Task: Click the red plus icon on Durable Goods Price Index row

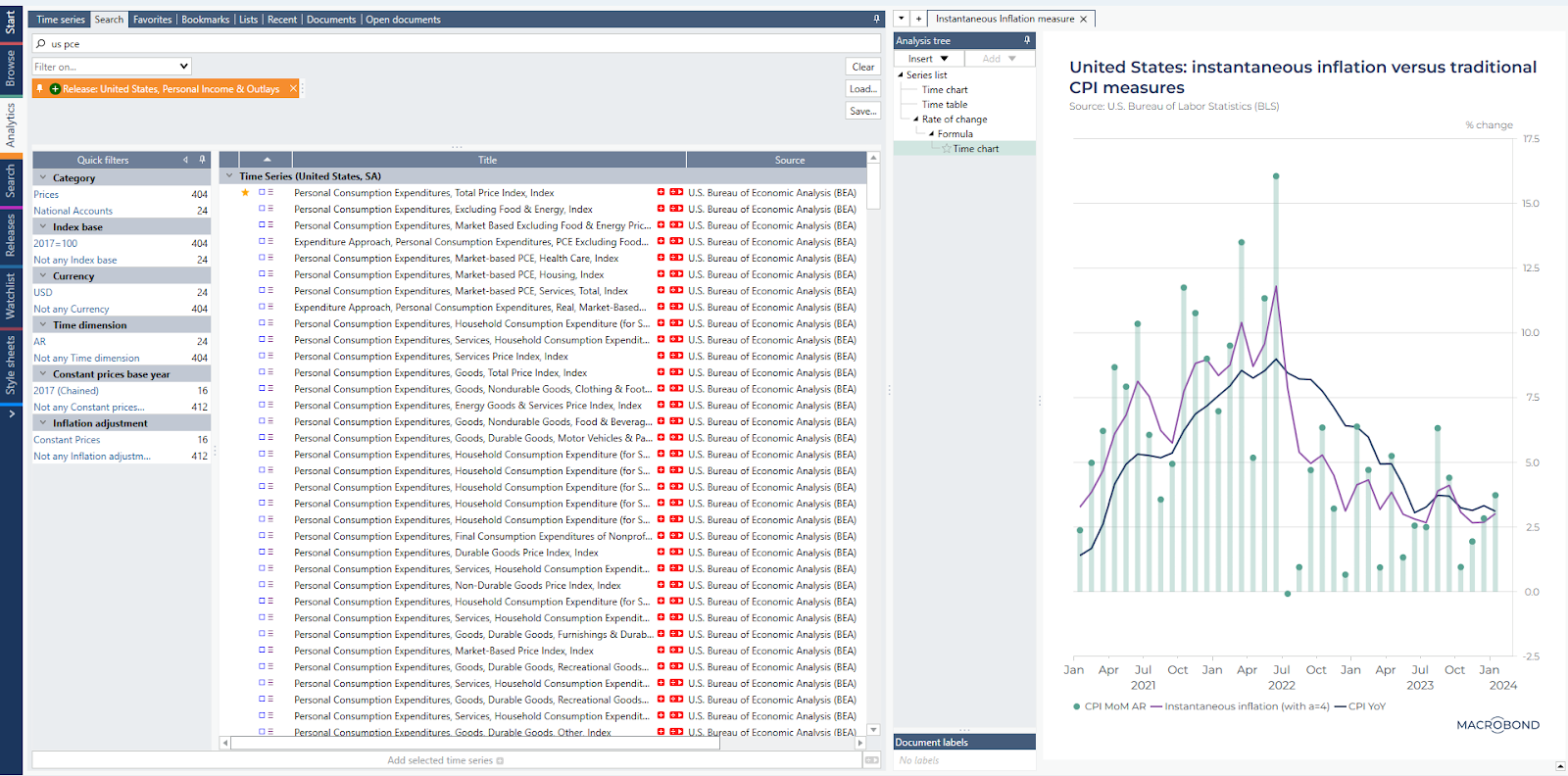Action: (x=661, y=552)
